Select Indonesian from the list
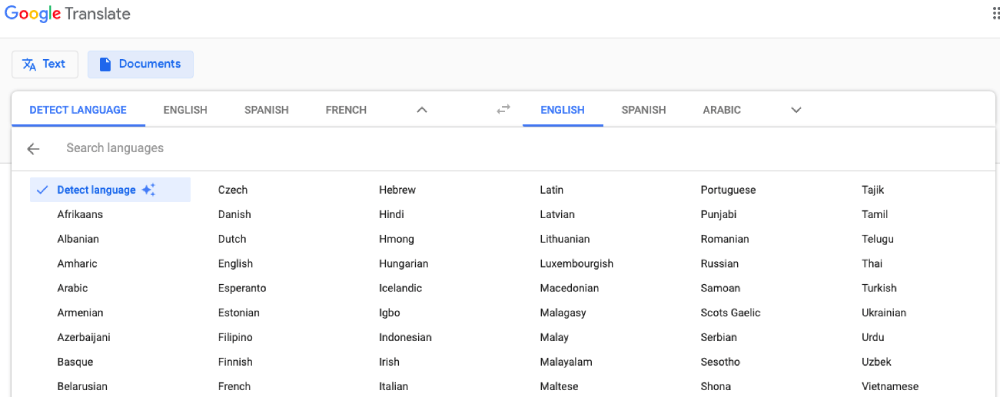 click(x=405, y=338)
